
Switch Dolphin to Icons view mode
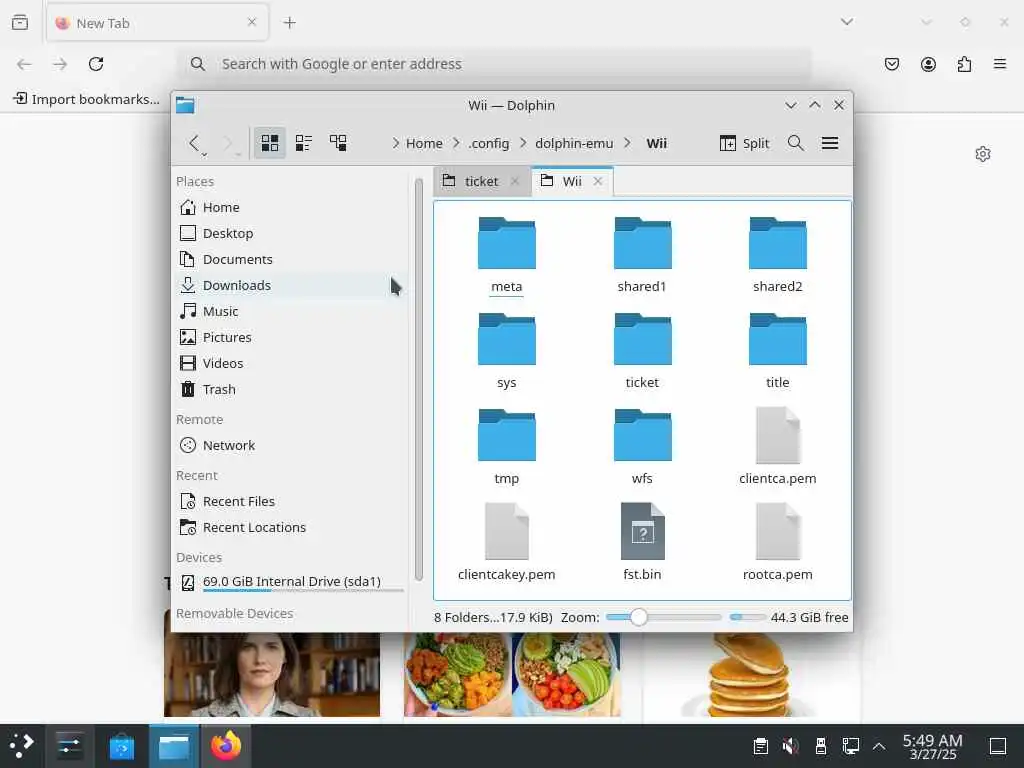click(x=270, y=142)
